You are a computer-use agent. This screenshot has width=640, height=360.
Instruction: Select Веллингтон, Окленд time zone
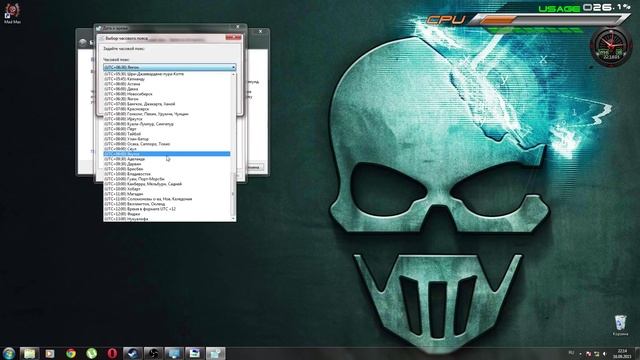[167, 204]
